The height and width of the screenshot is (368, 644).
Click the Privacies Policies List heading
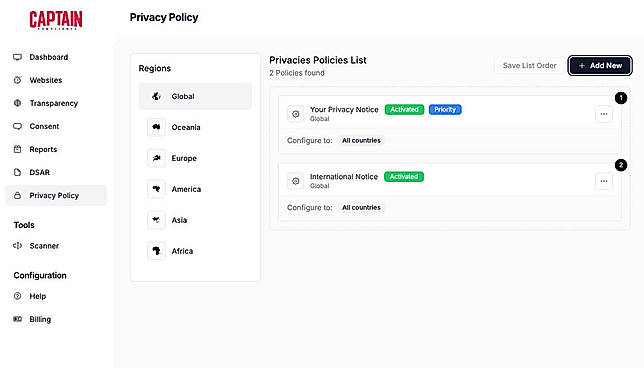318,60
